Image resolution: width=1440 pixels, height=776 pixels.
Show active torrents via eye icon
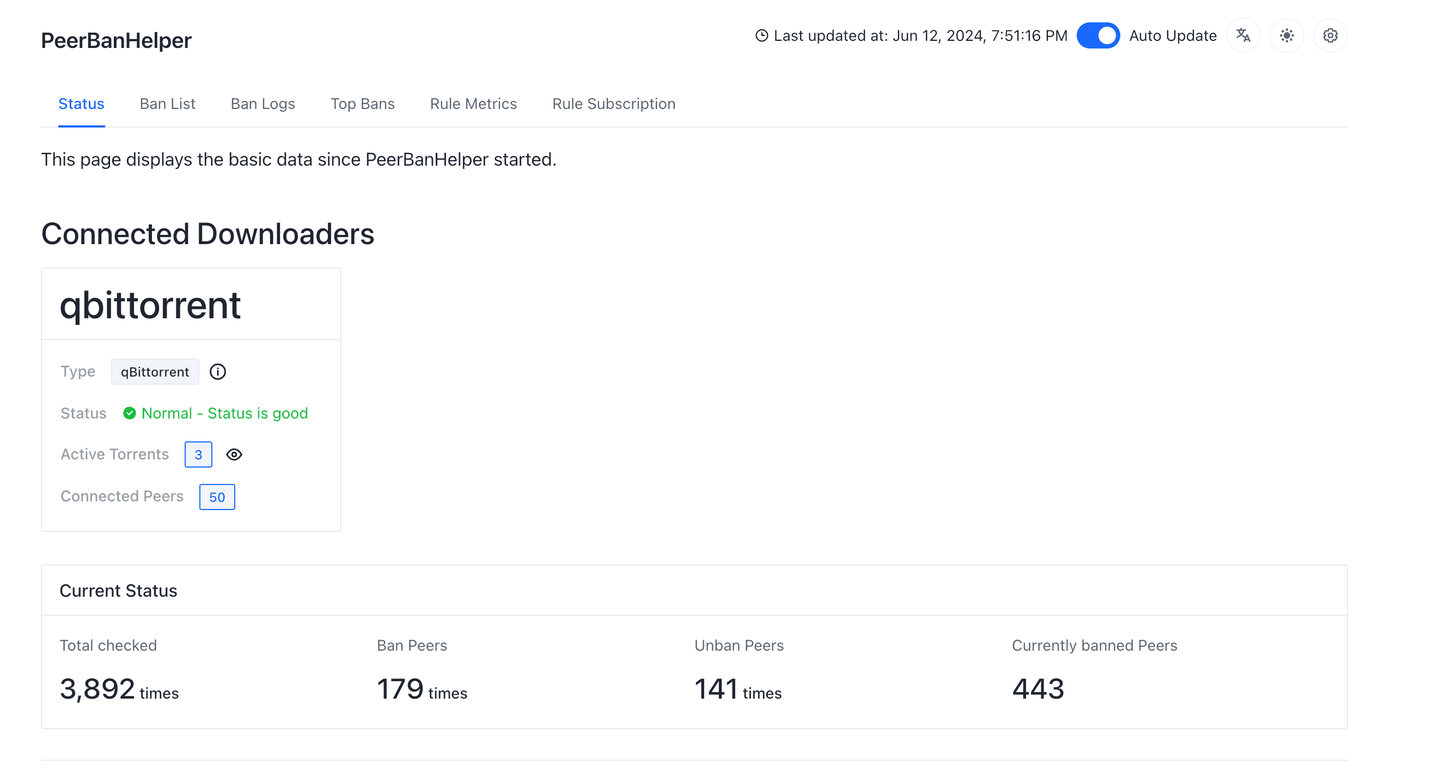[234, 455]
